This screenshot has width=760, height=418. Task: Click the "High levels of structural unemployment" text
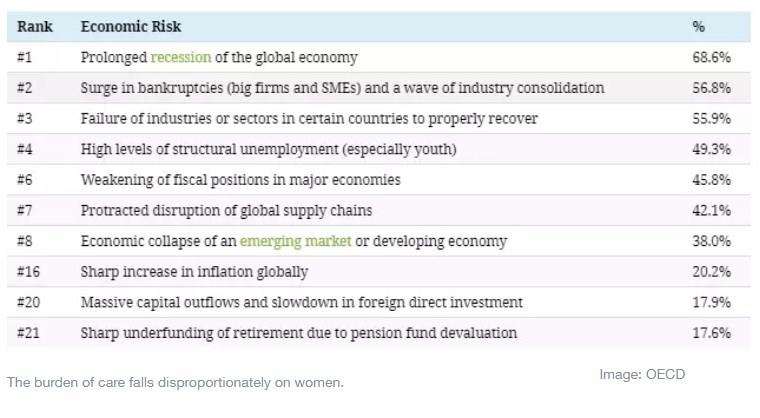(268, 150)
